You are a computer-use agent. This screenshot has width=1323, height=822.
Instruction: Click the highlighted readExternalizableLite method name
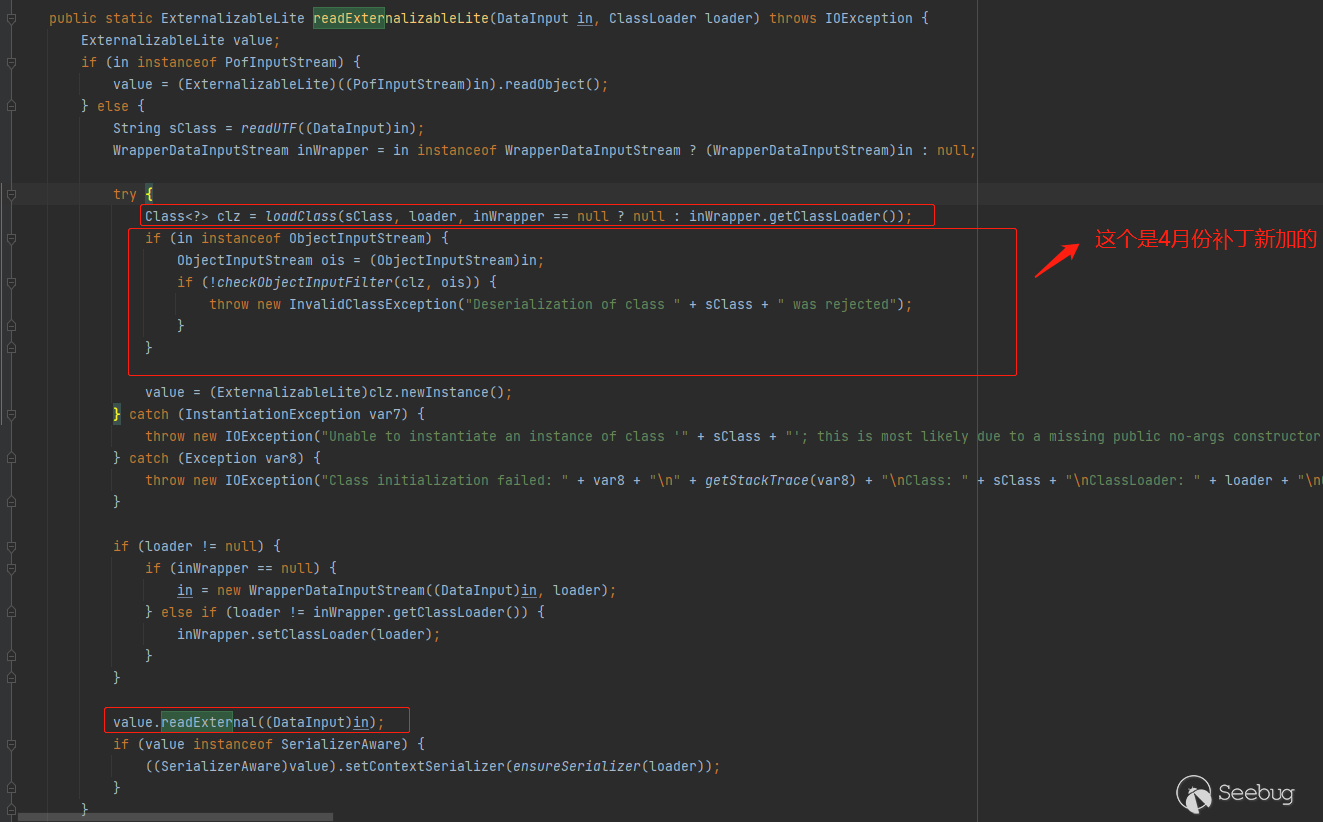401,18
